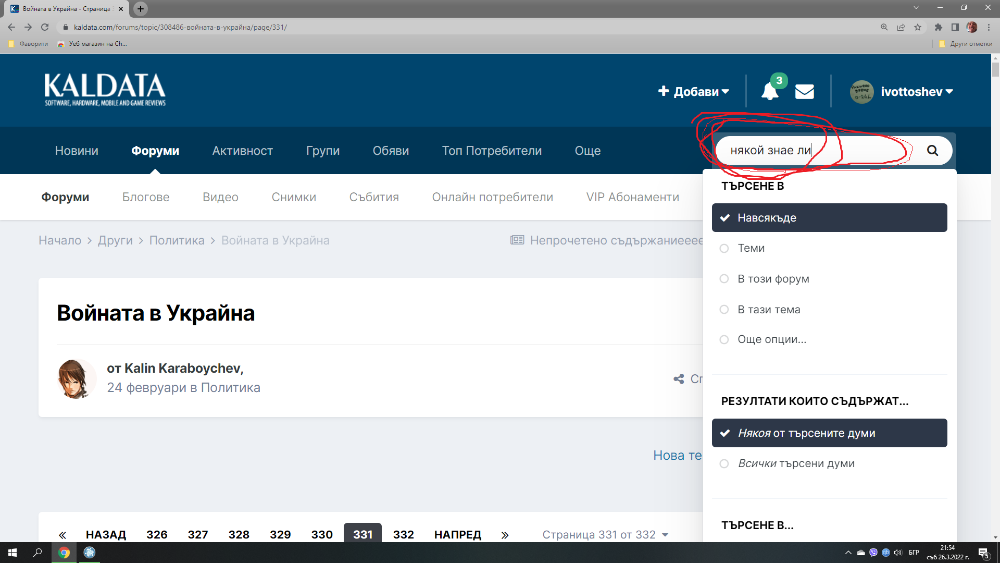Open Chrome side panel icon
Viewport: 1000px width, 563px height.
[x=955, y=27]
